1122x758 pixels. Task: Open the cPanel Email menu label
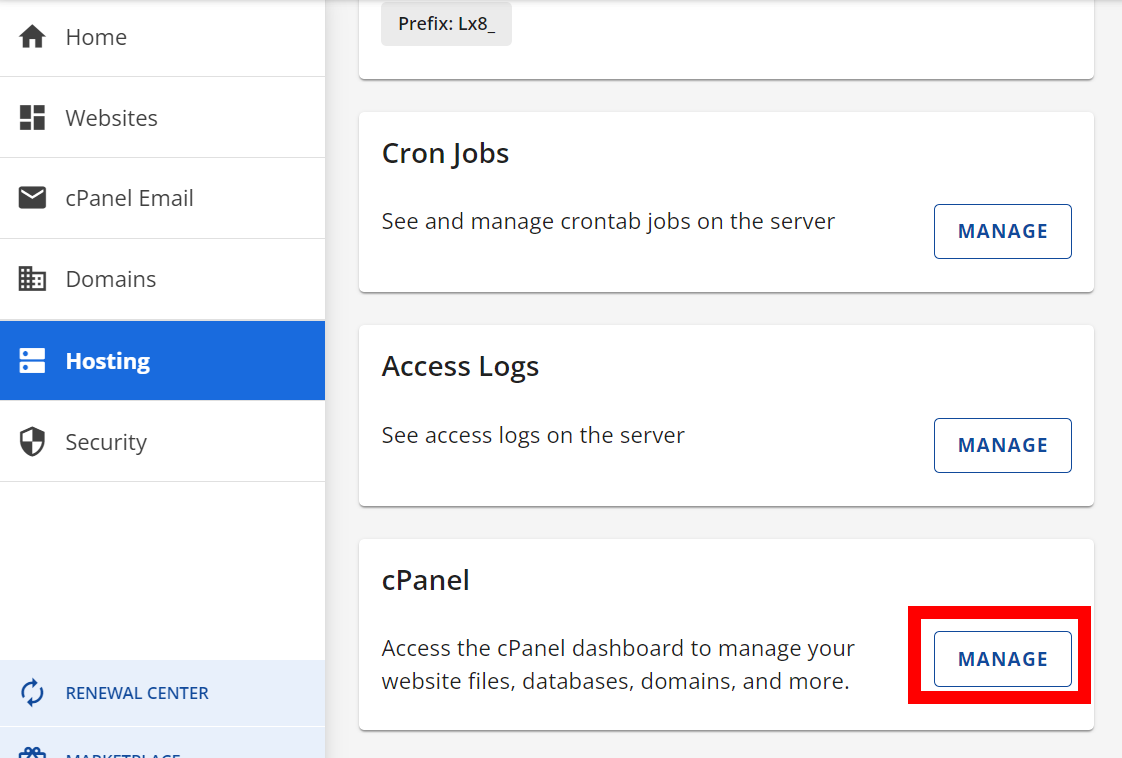129,198
